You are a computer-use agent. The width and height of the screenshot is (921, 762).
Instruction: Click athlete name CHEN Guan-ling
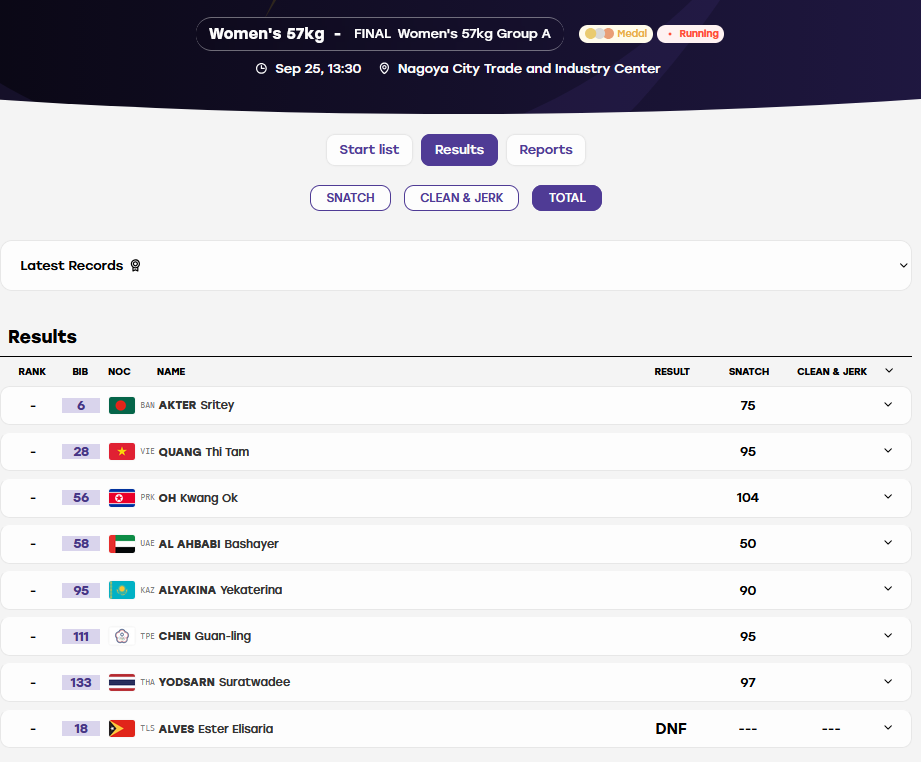click(x=204, y=636)
